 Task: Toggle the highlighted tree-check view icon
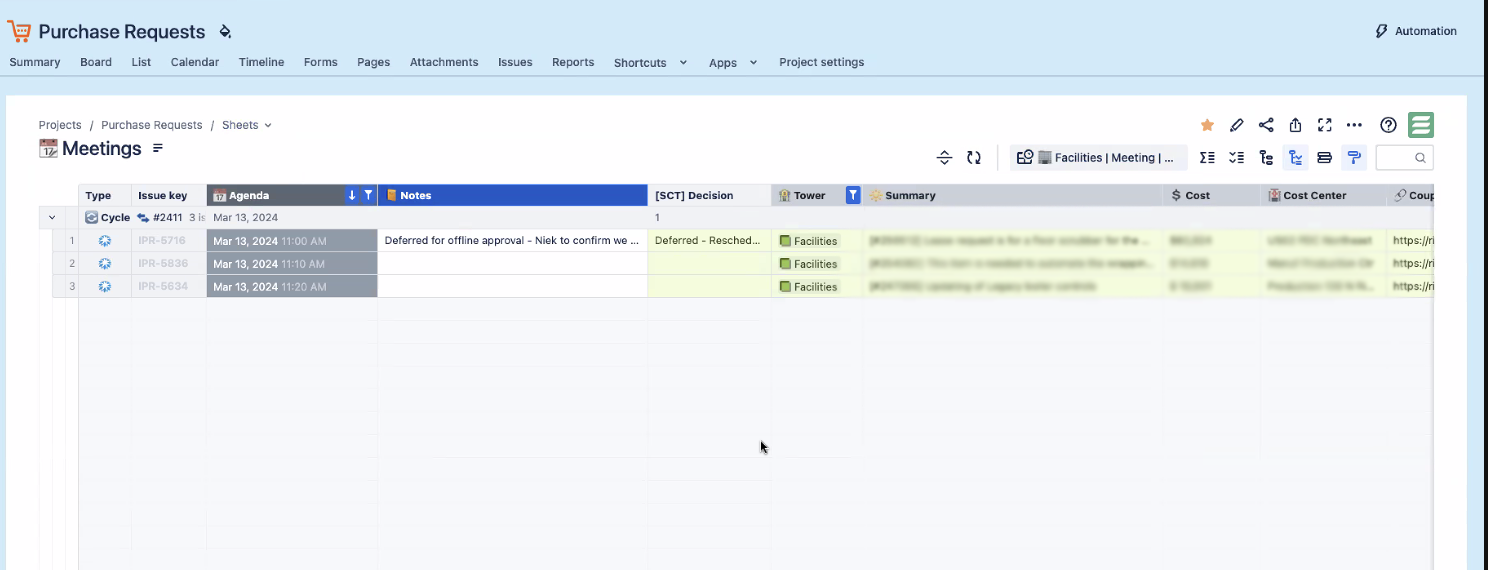pyautogui.click(x=1295, y=157)
